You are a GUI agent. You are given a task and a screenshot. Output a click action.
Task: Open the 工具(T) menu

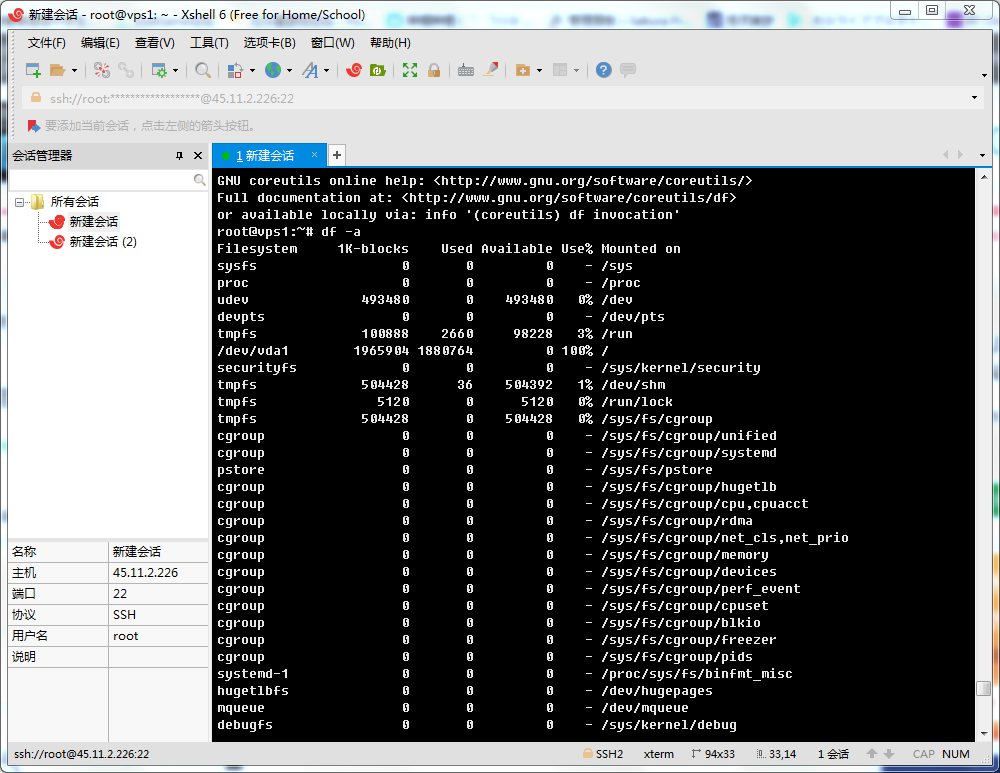(209, 43)
